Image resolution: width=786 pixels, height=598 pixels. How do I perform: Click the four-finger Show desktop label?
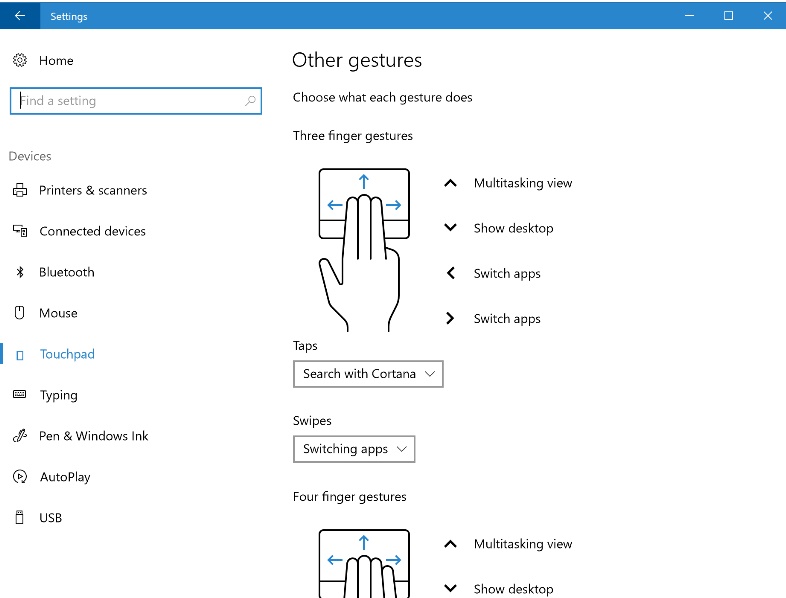(x=513, y=589)
